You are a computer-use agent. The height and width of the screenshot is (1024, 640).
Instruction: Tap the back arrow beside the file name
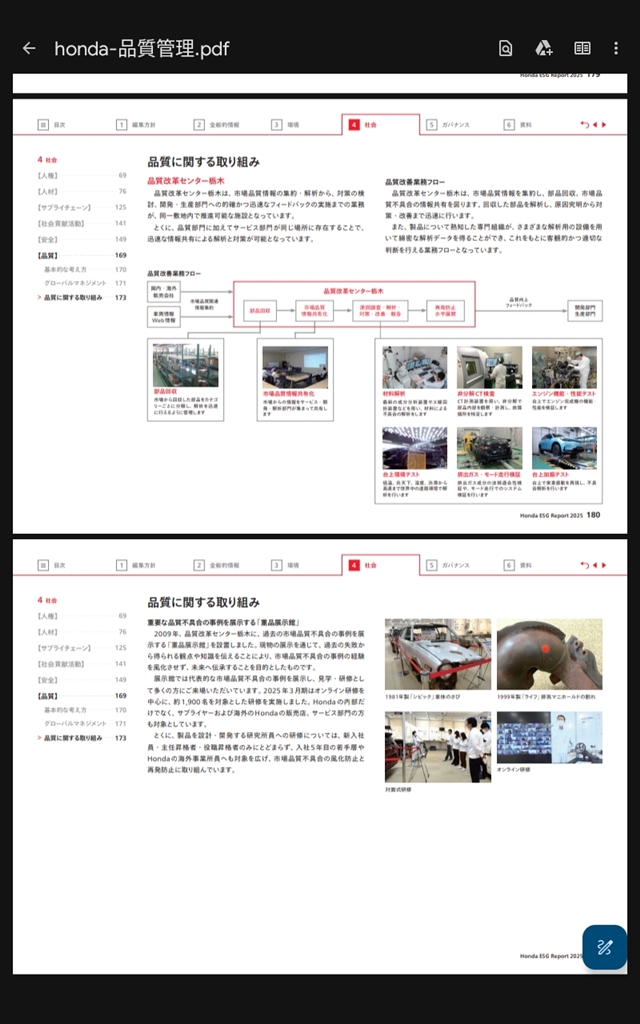[29, 48]
